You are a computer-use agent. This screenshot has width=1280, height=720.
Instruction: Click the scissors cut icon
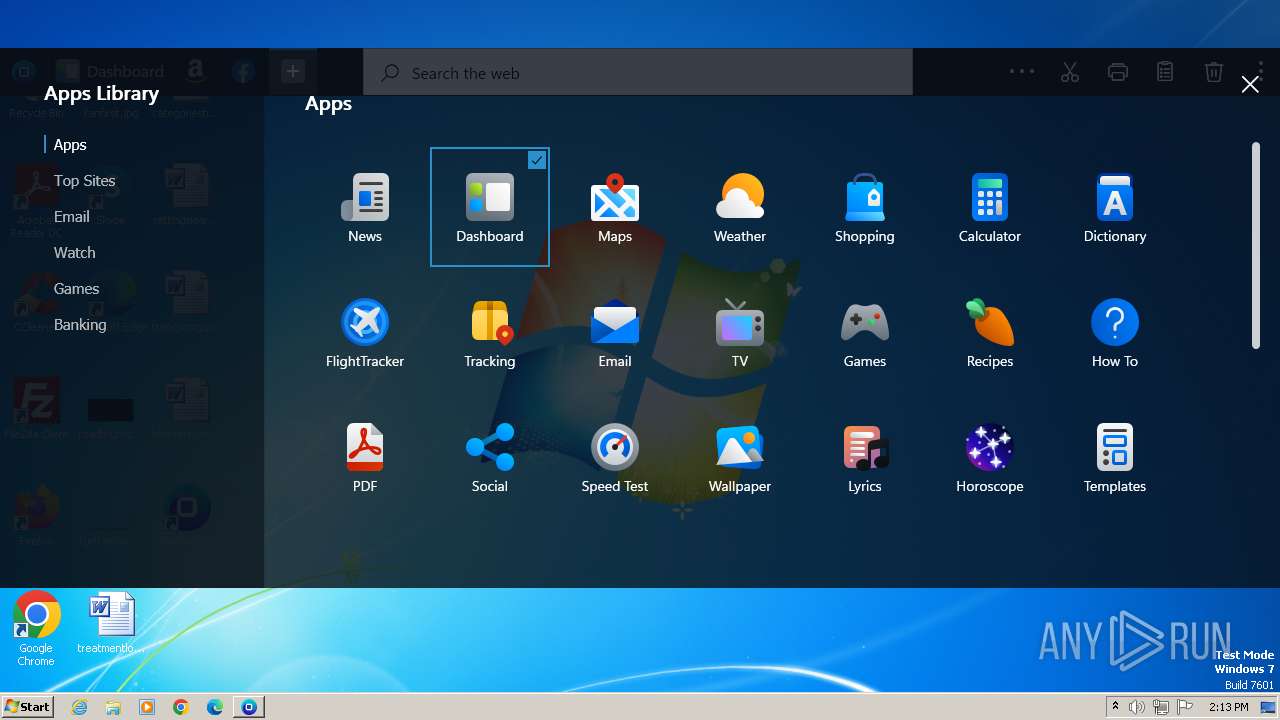1070,72
